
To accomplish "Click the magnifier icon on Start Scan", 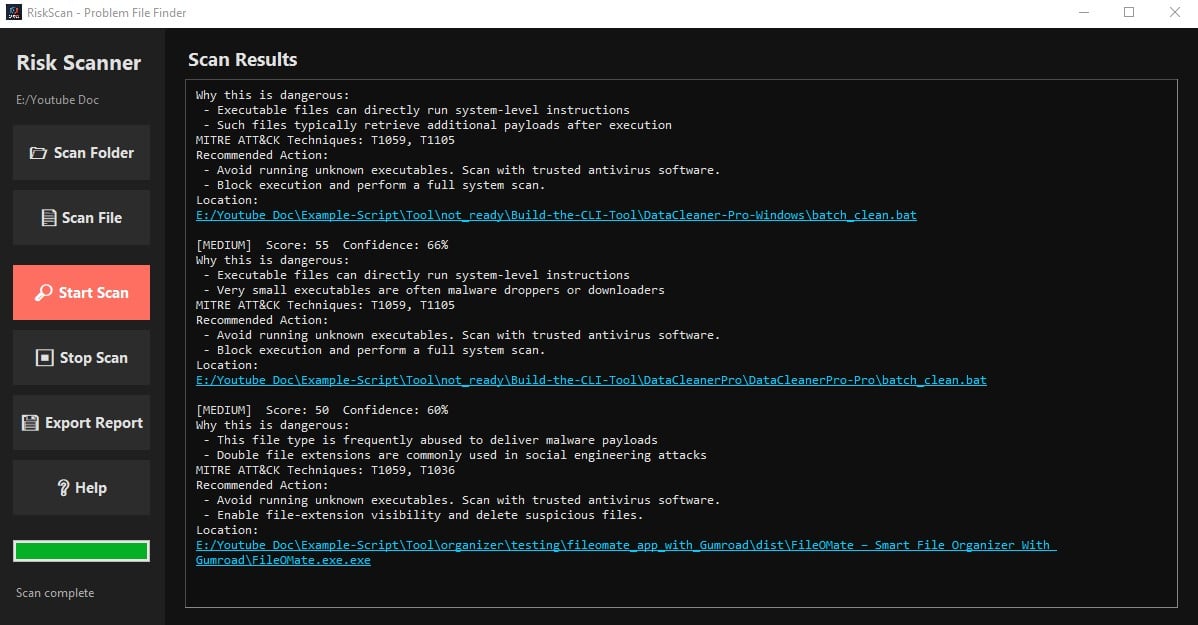I will [x=41, y=292].
